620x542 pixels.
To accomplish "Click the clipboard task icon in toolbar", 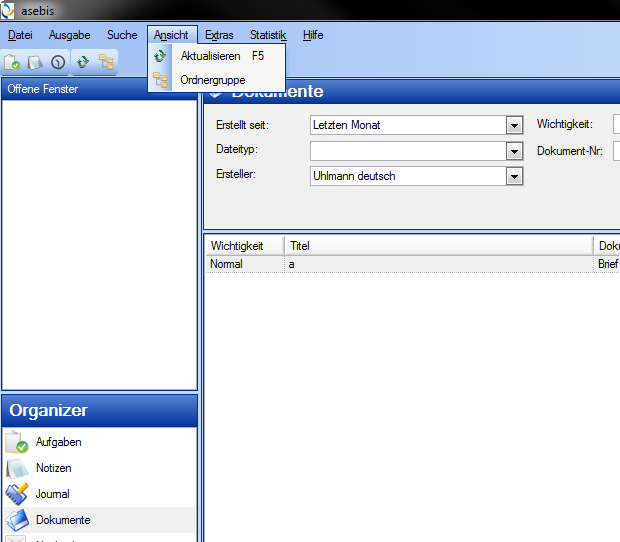I will 13,62.
